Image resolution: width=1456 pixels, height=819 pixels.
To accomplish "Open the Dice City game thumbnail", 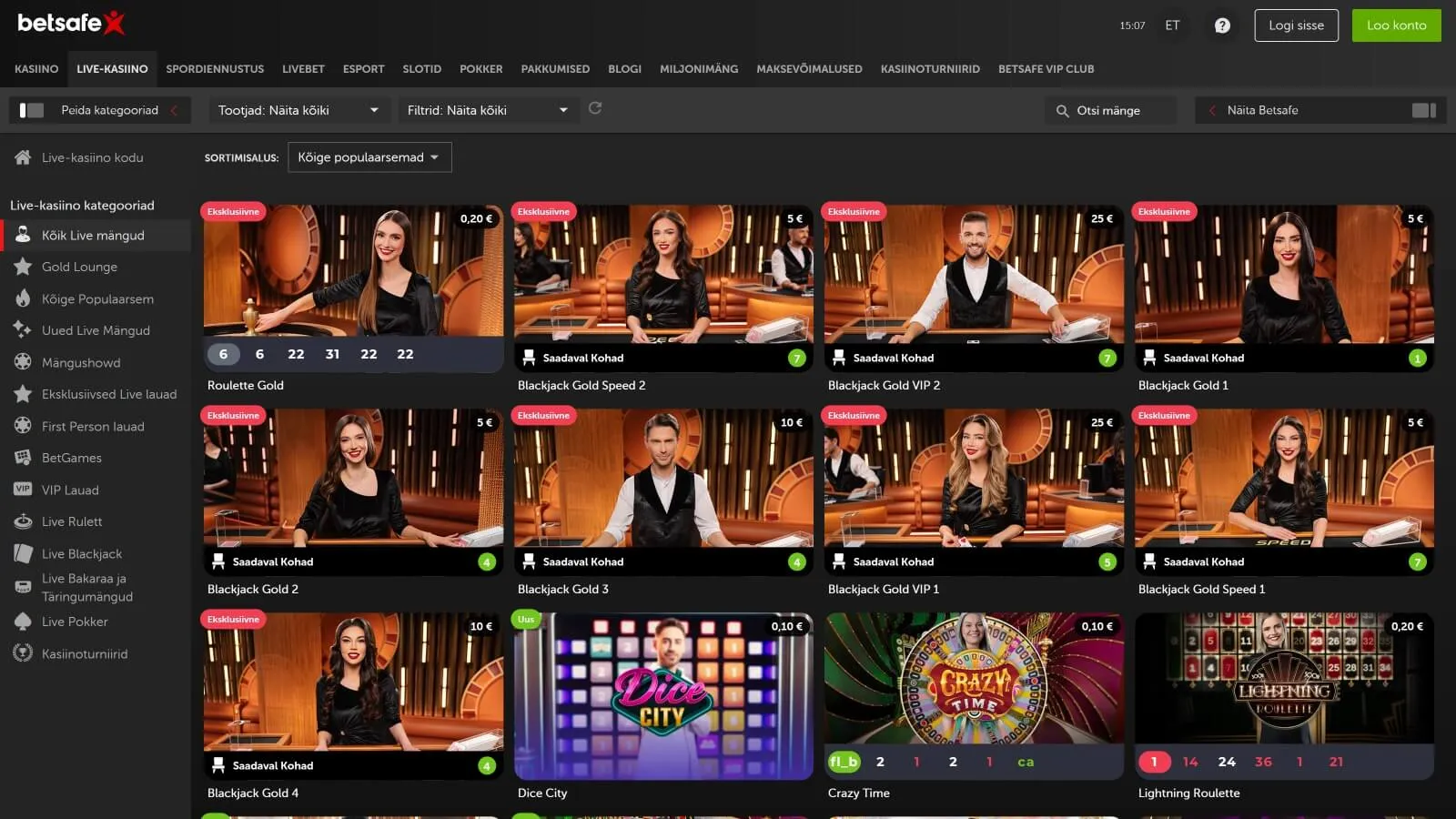I will (x=663, y=695).
